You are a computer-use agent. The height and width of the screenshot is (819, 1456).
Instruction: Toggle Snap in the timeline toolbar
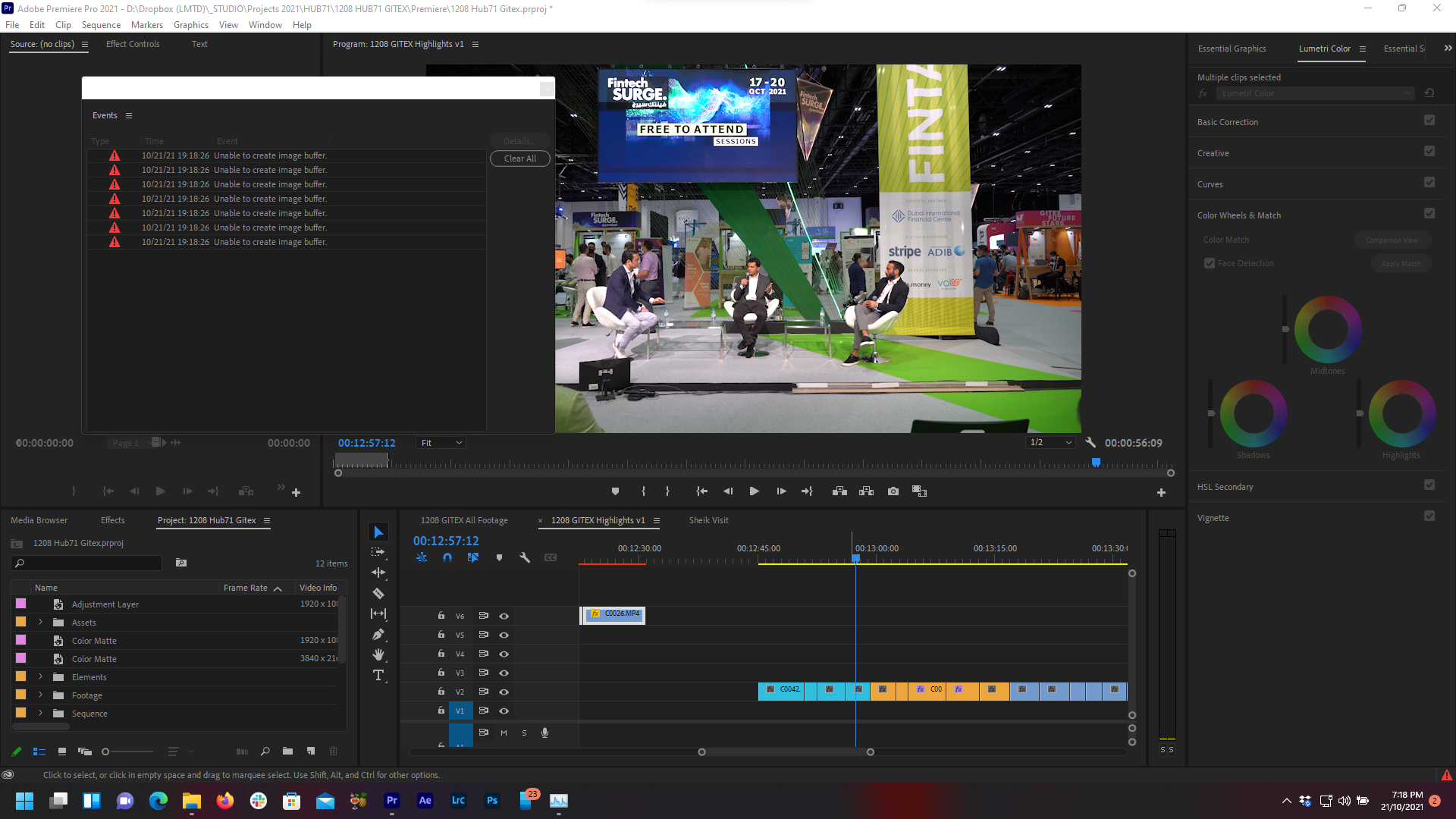[447, 557]
